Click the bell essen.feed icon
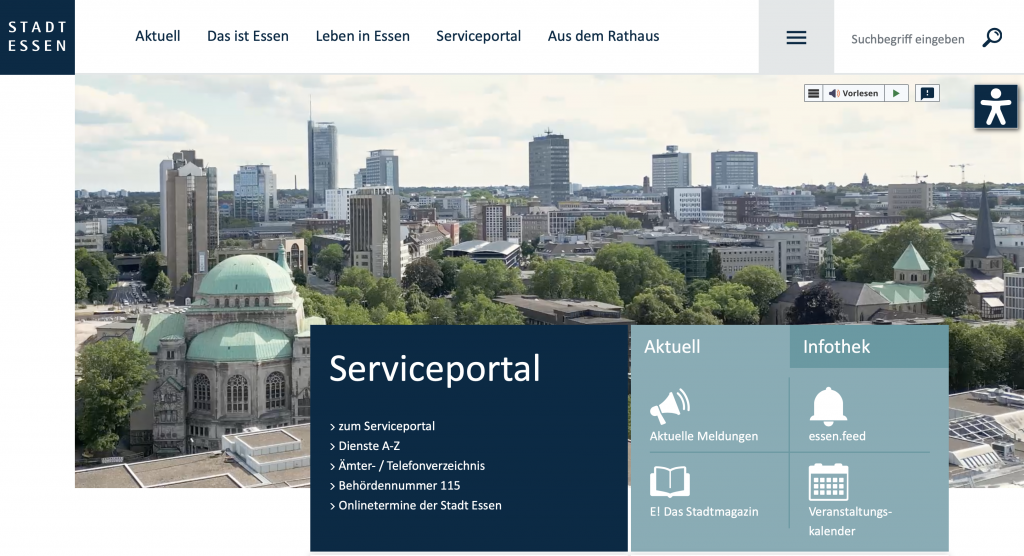Screen dimensions: 1024x556 coord(828,406)
